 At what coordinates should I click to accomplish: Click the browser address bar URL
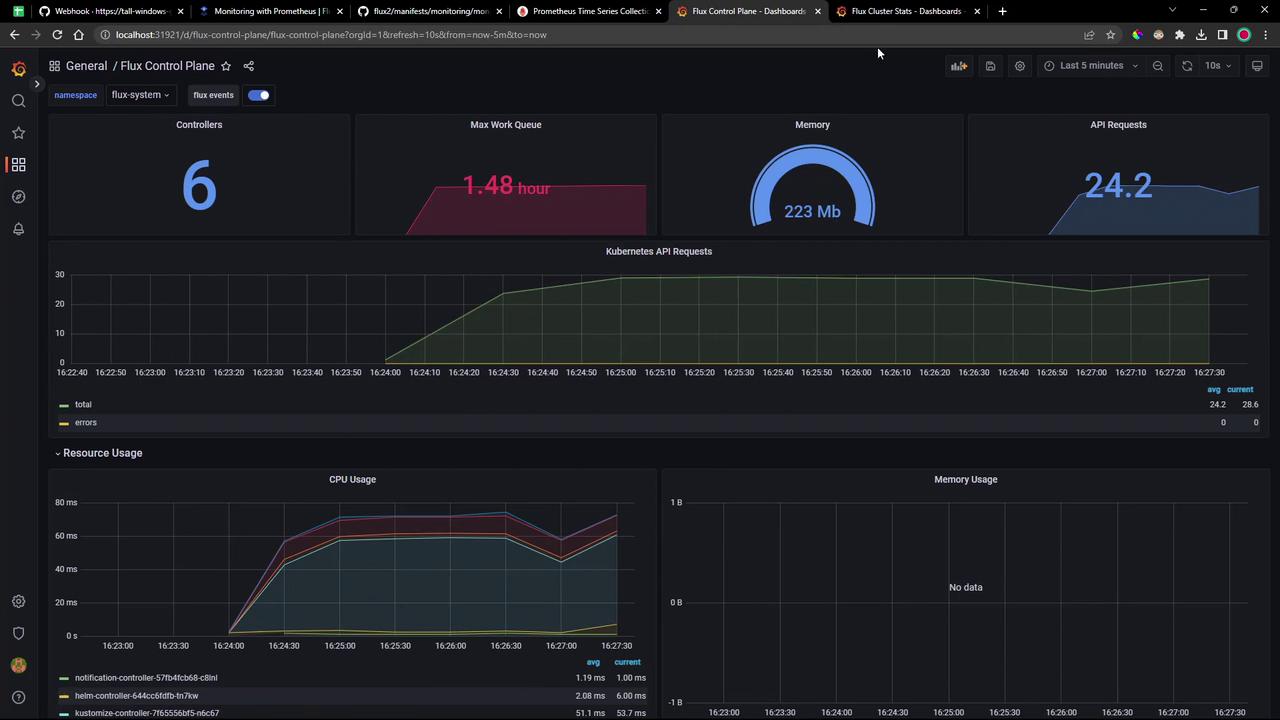point(330,35)
